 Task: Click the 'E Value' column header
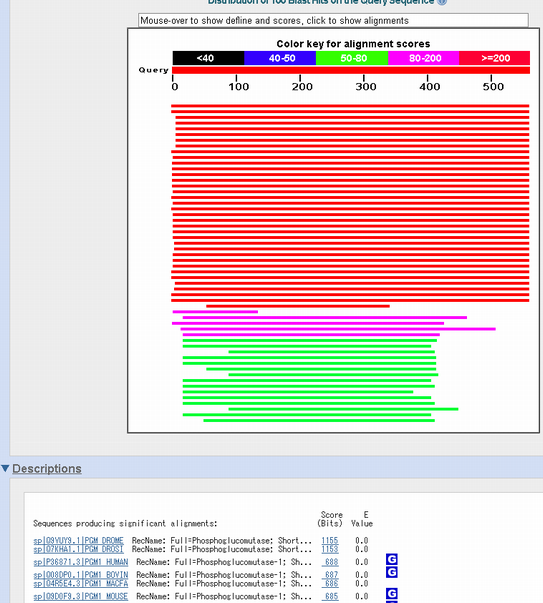362,519
